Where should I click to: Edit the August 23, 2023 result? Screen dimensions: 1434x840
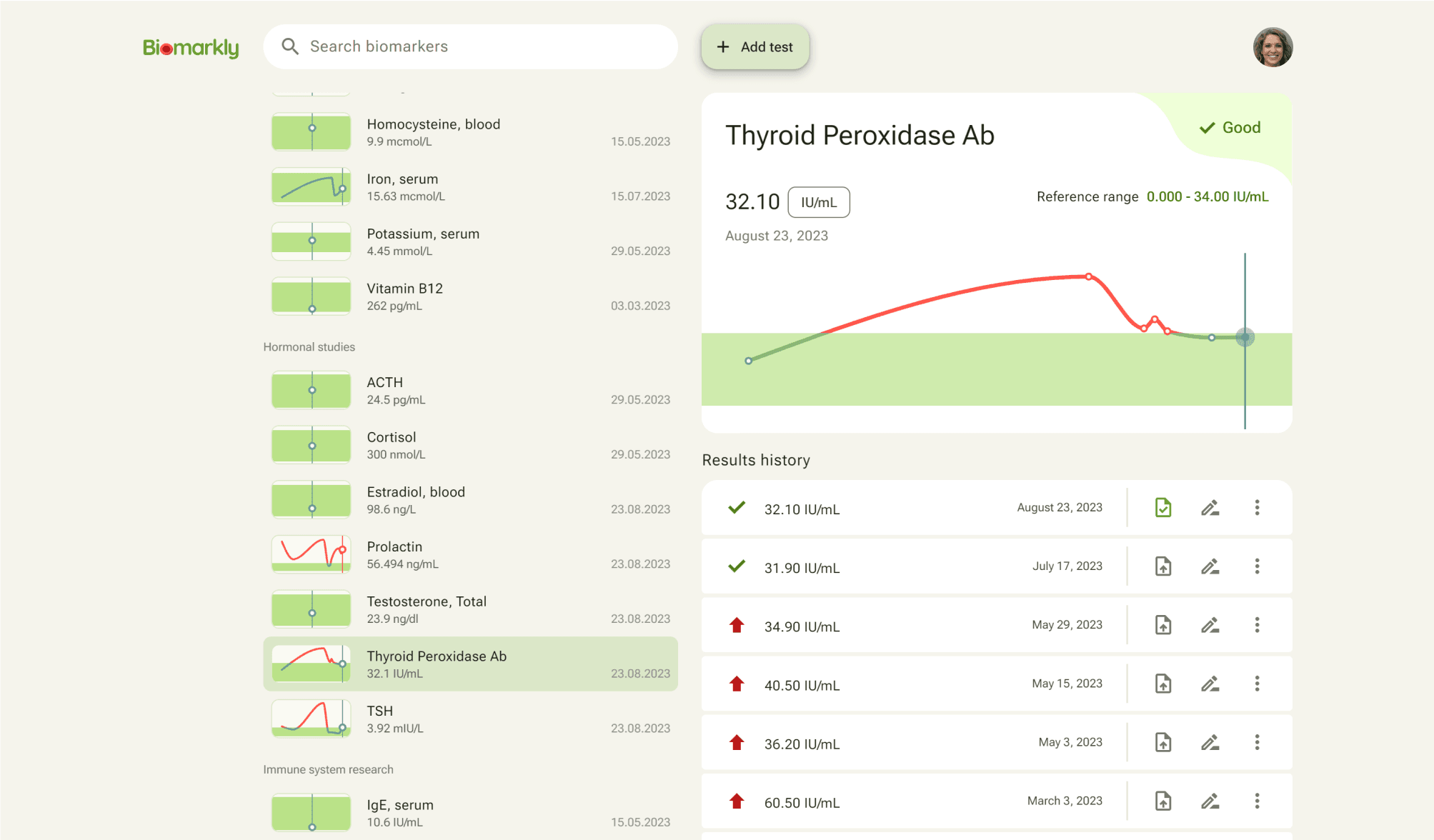[x=1210, y=508]
